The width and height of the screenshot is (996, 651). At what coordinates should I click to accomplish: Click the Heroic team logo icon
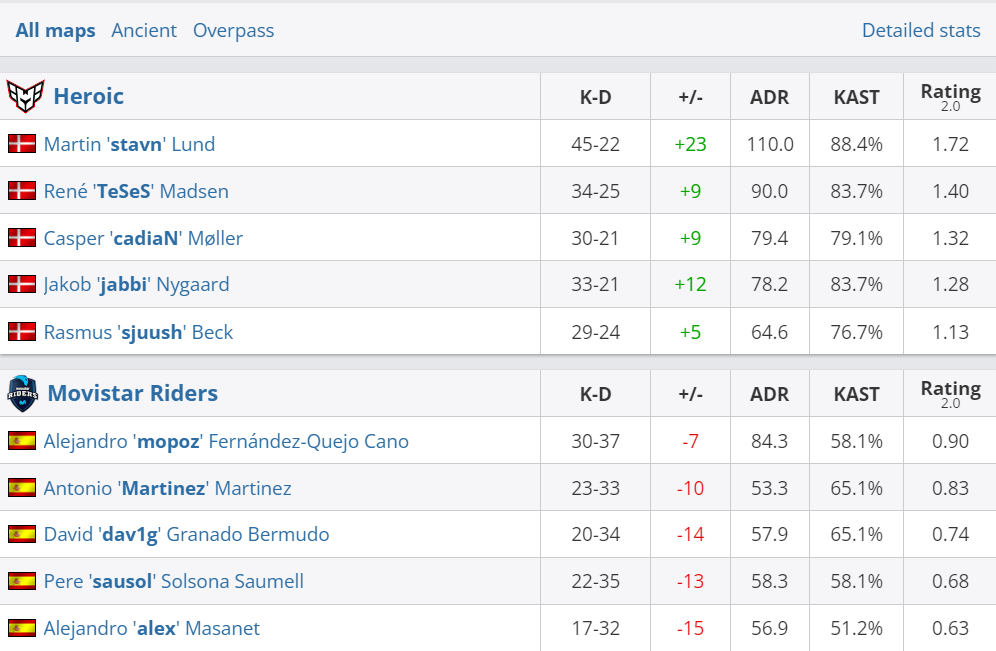pos(25,96)
